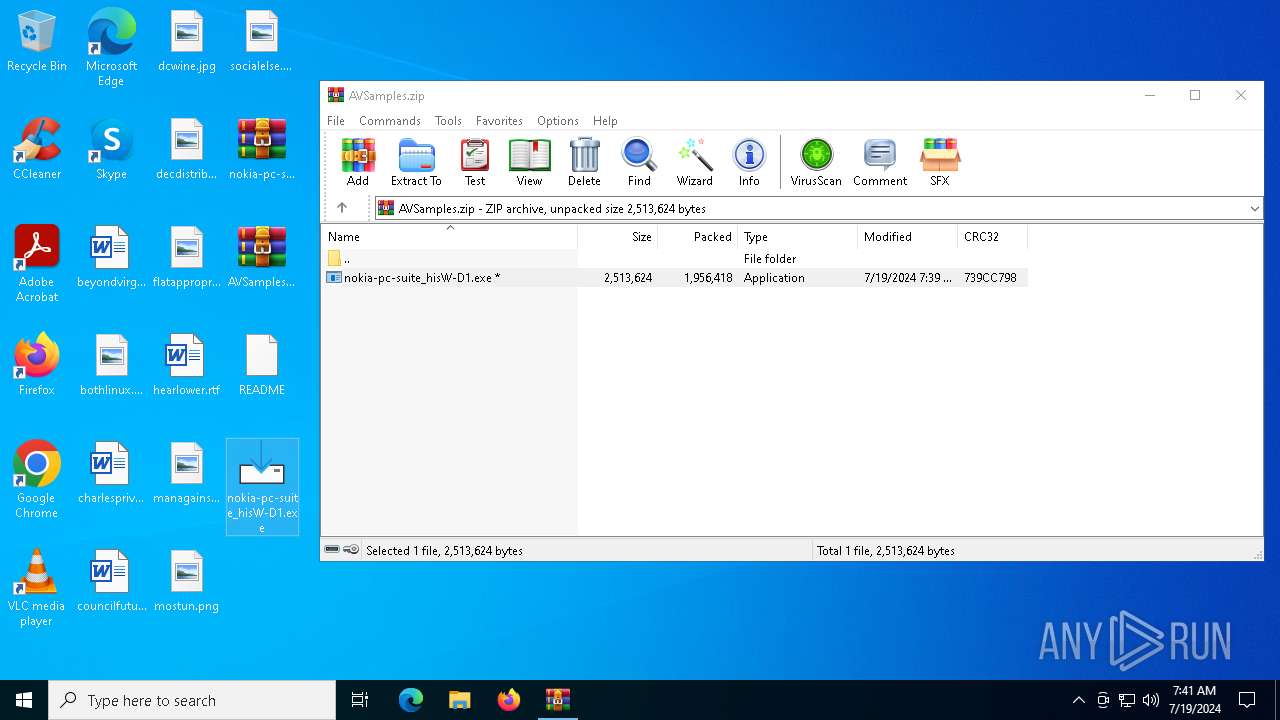
Task: Click the Comment toolbar icon
Action: [880, 162]
